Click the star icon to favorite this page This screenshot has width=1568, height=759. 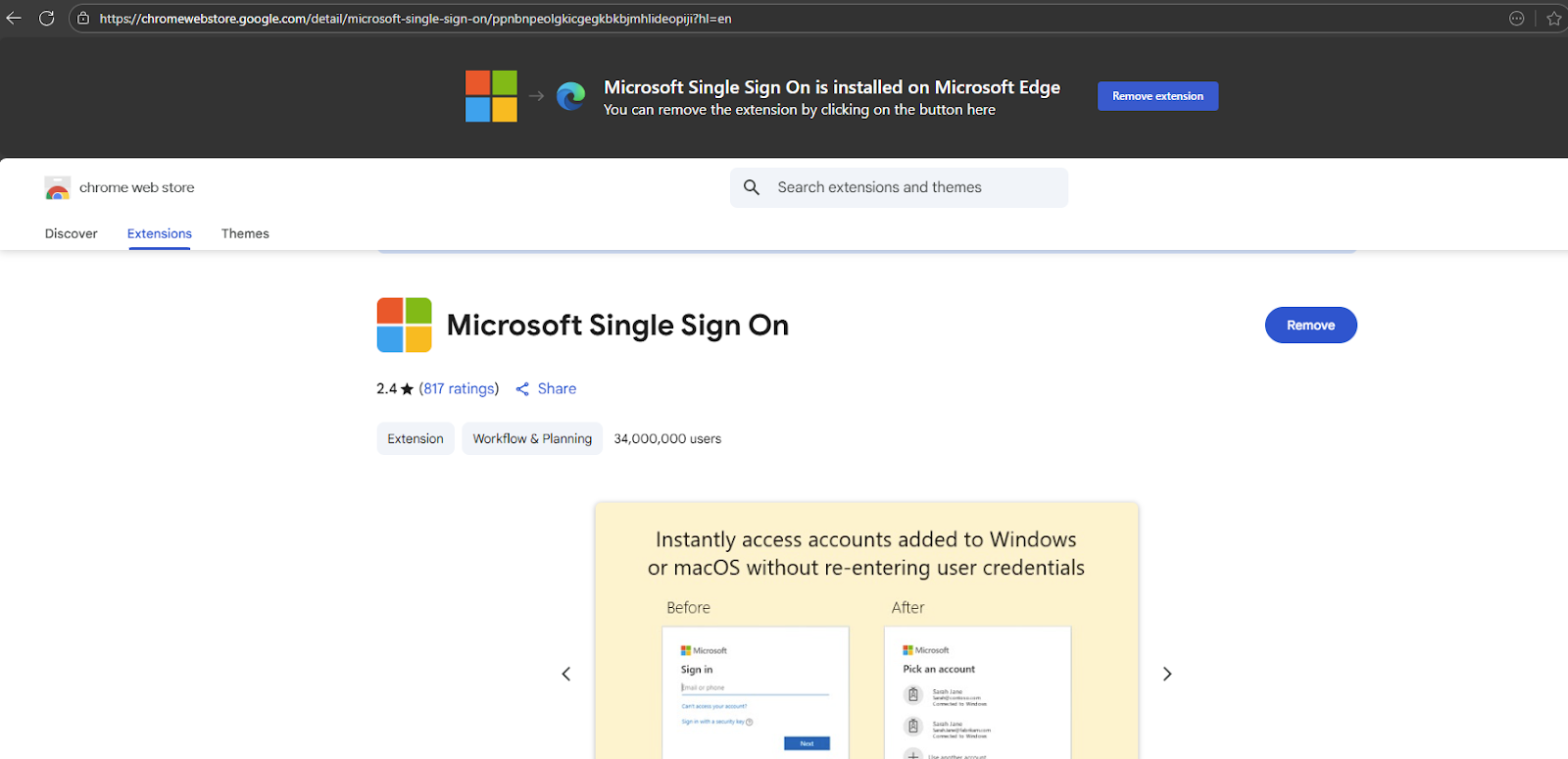pos(1553,19)
